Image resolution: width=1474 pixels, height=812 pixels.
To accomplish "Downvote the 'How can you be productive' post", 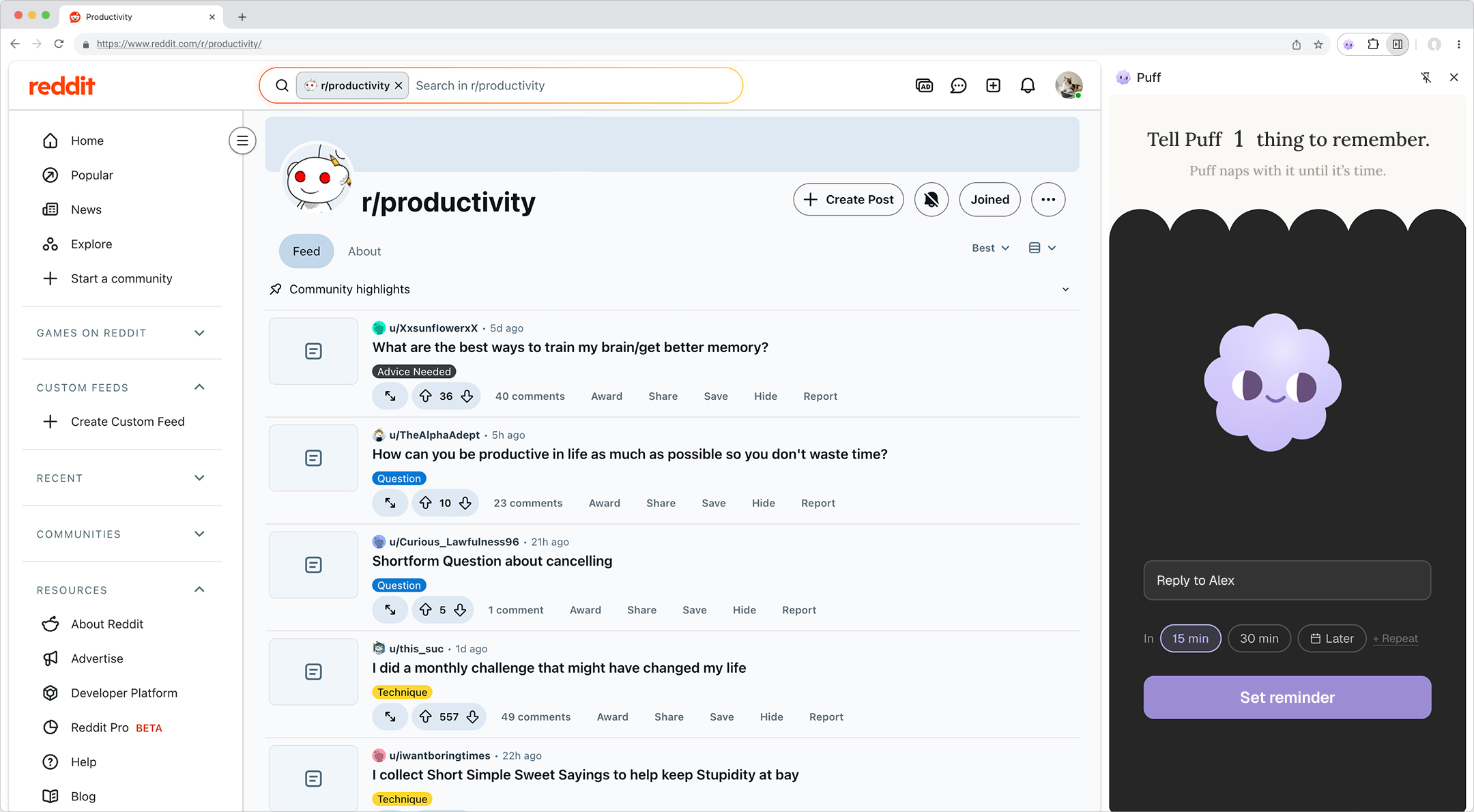I will click(x=465, y=503).
